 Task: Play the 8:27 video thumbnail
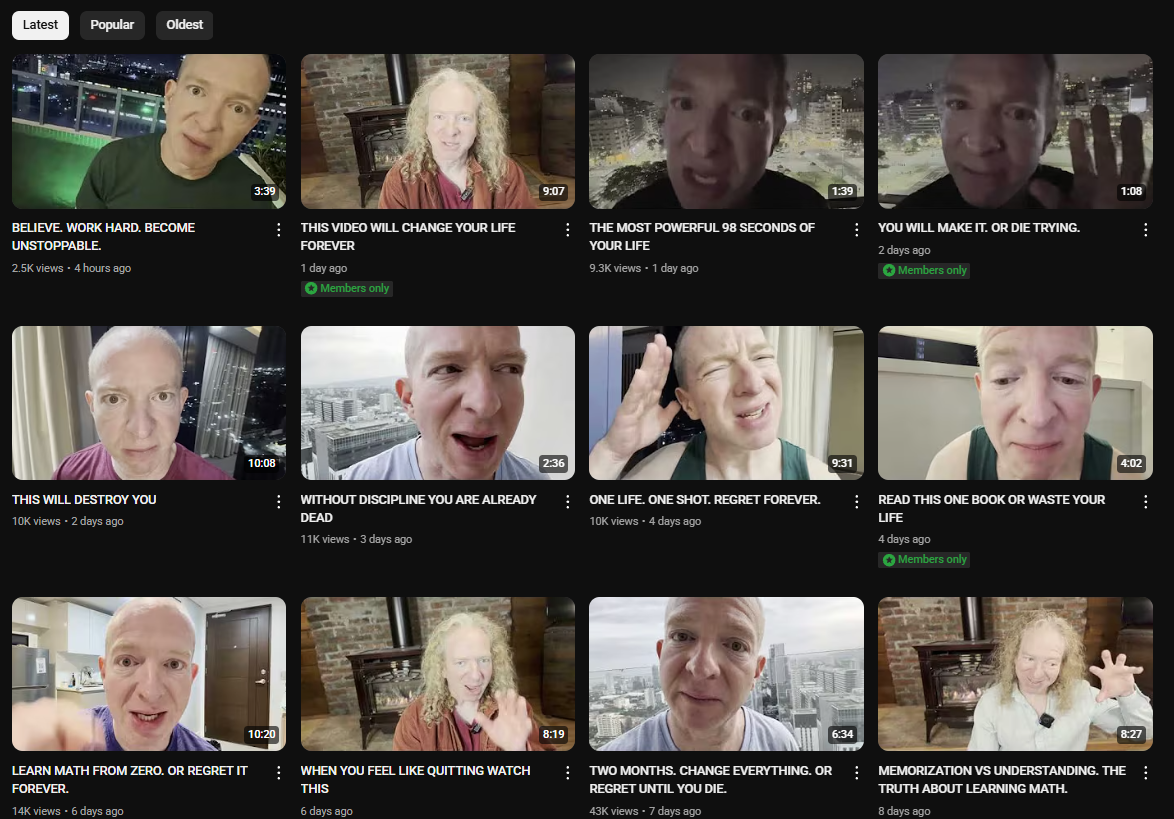(x=1015, y=674)
